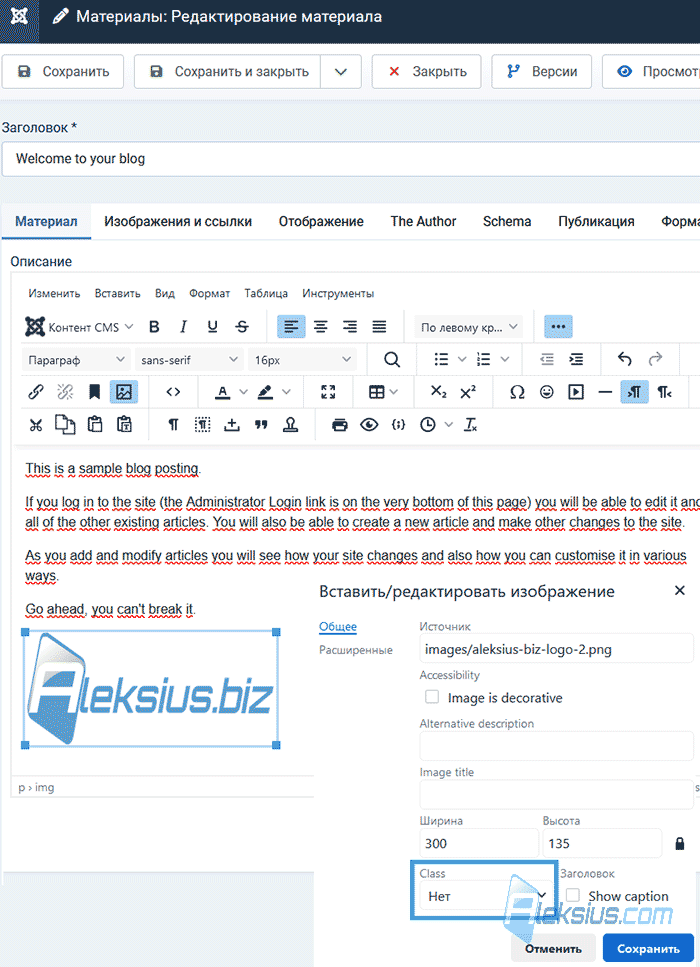This screenshot has width=700, height=967.
Task: Apply subscript formatting
Action: coord(439,392)
